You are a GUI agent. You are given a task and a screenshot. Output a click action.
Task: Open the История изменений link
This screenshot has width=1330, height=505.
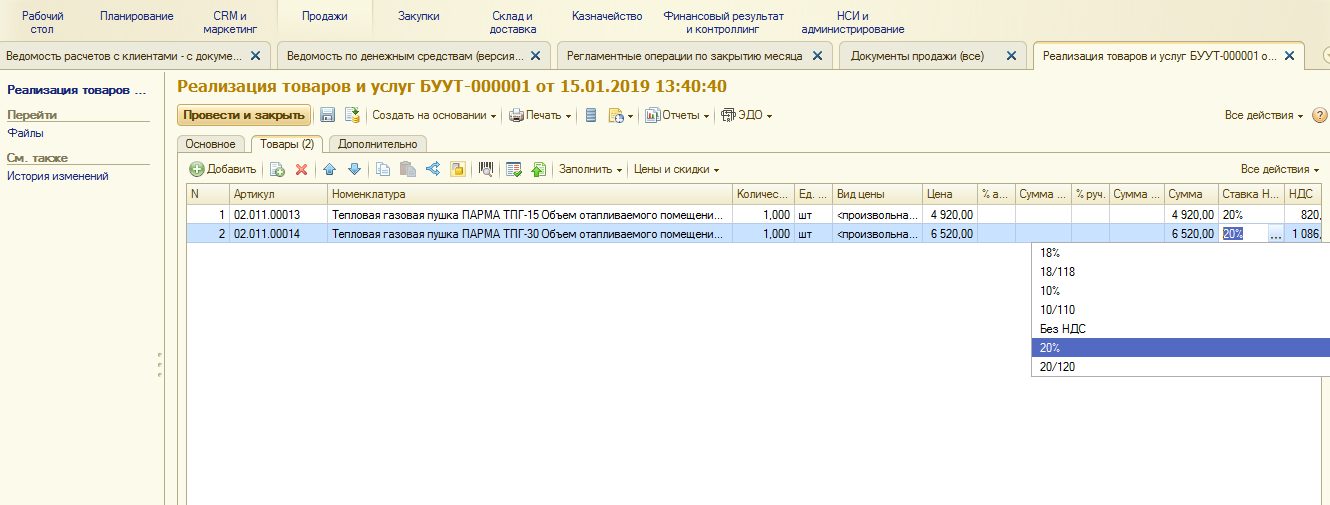(x=58, y=176)
